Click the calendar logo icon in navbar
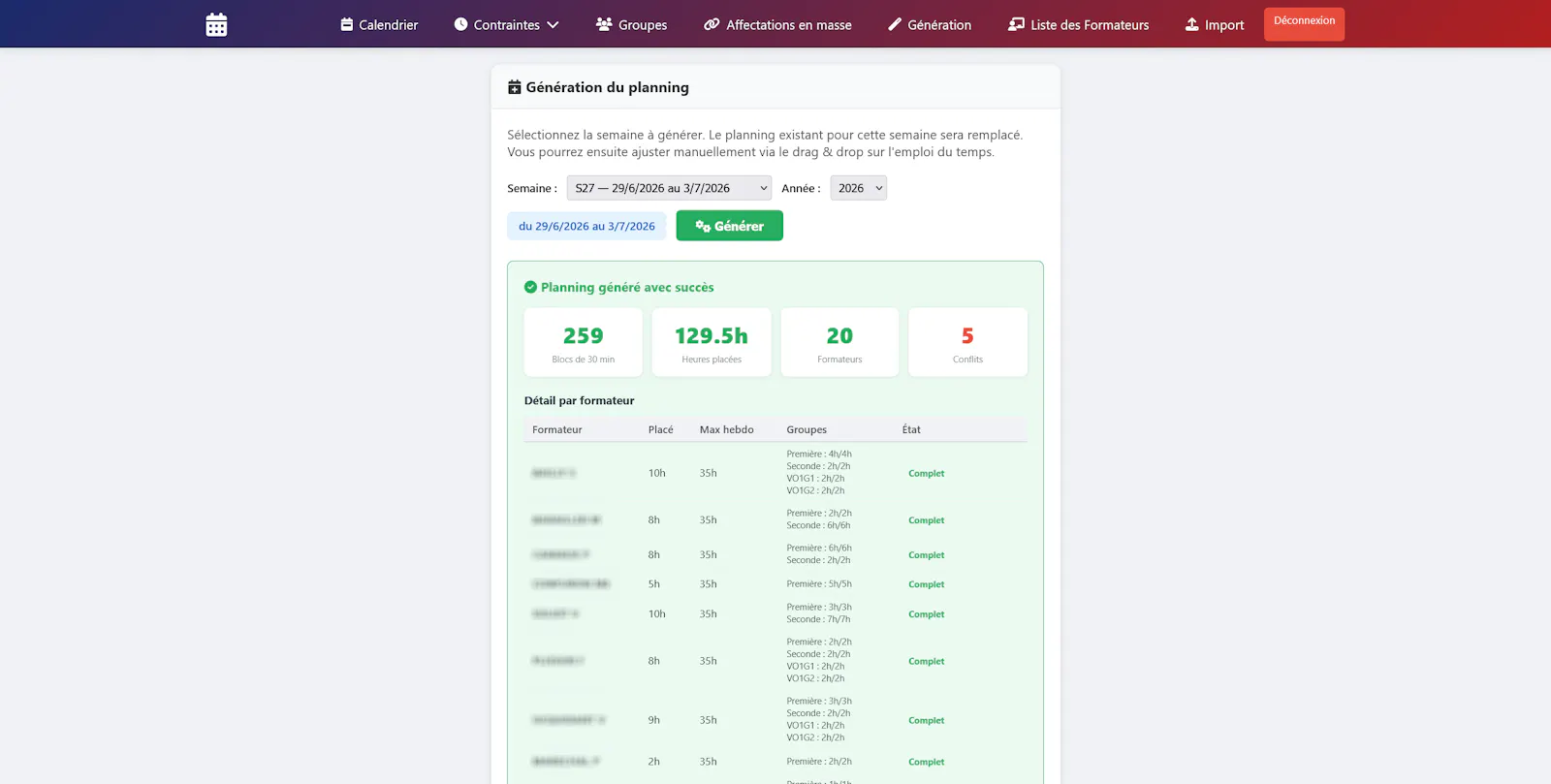The height and width of the screenshot is (784, 1551). click(216, 24)
